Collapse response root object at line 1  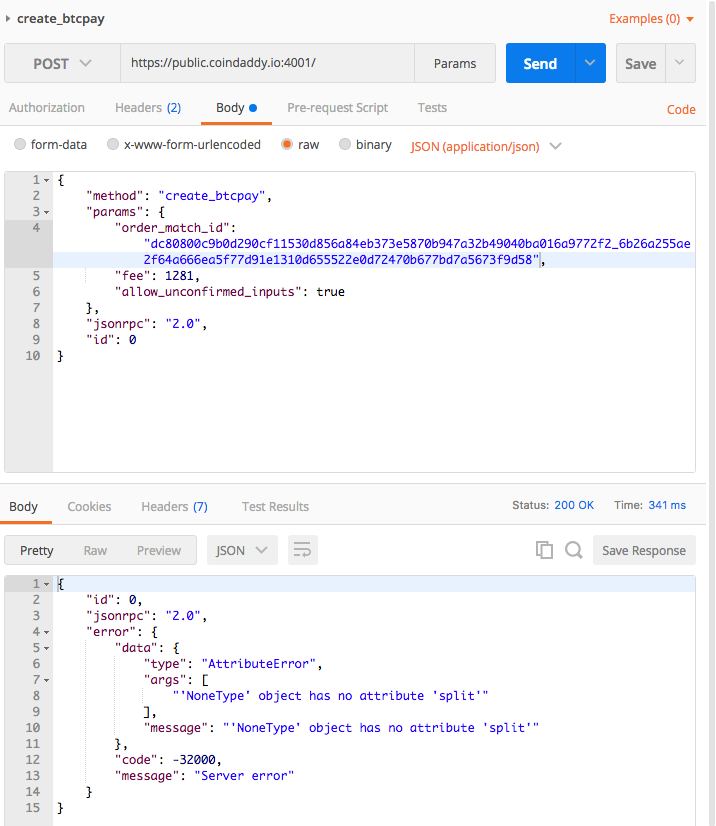click(x=46, y=584)
